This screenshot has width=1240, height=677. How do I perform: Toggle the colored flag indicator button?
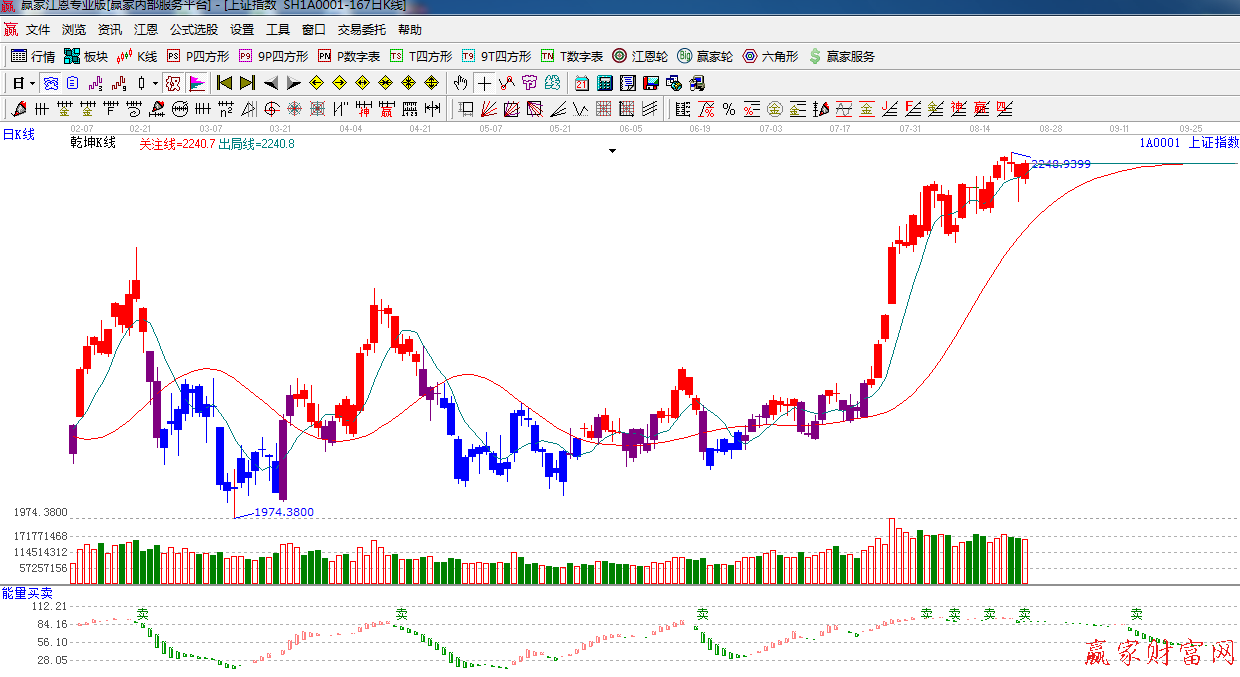(x=197, y=83)
